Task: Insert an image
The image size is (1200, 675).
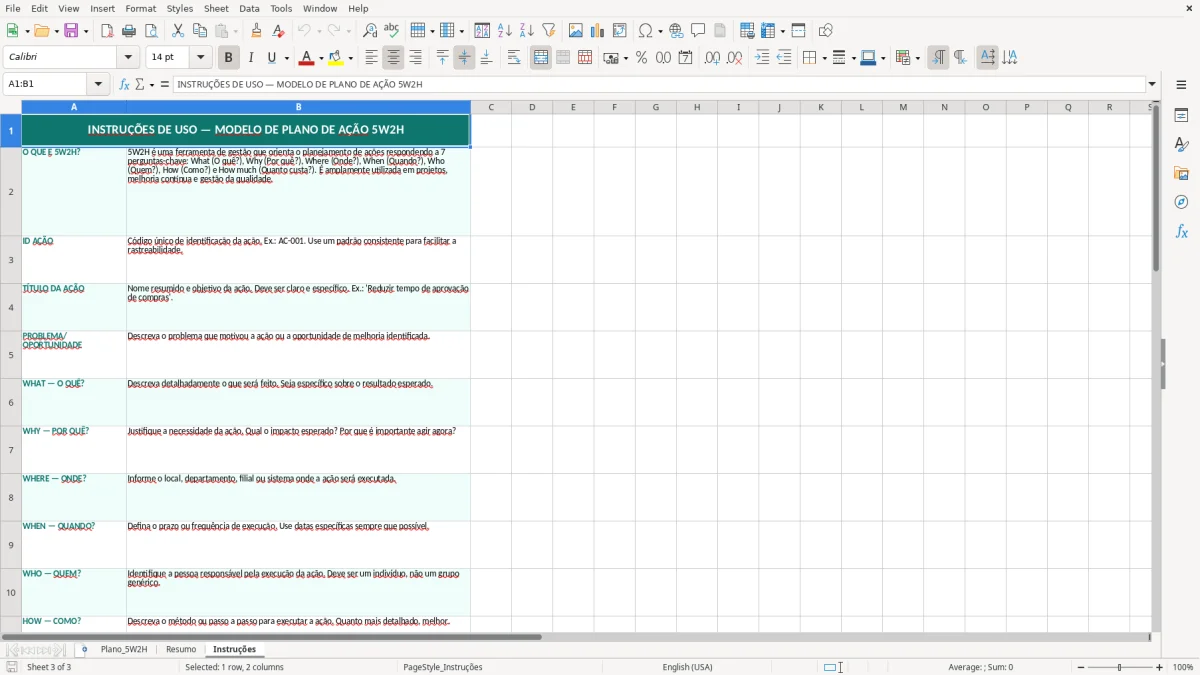Action: click(576, 31)
